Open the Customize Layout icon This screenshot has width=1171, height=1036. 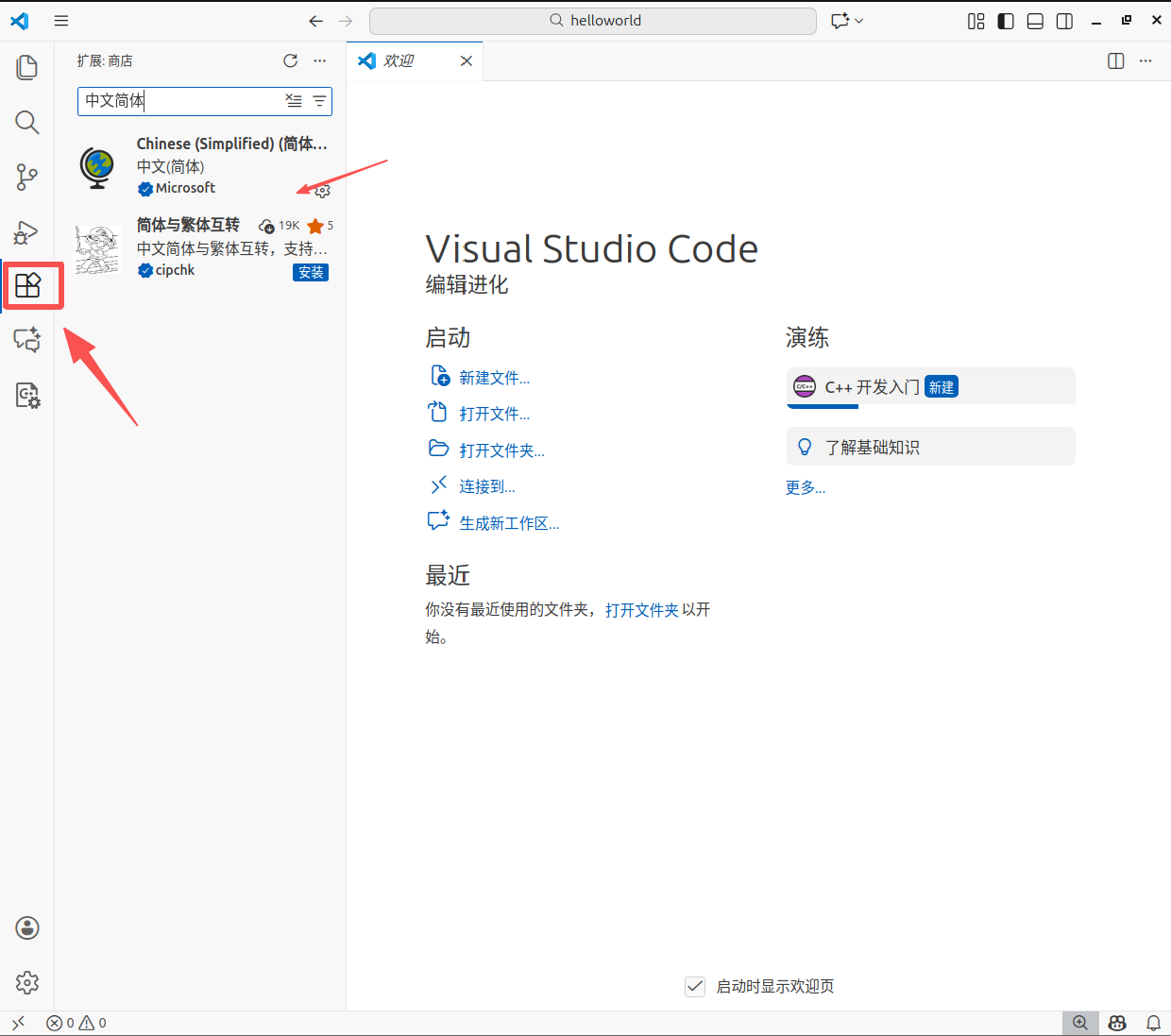[x=976, y=21]
